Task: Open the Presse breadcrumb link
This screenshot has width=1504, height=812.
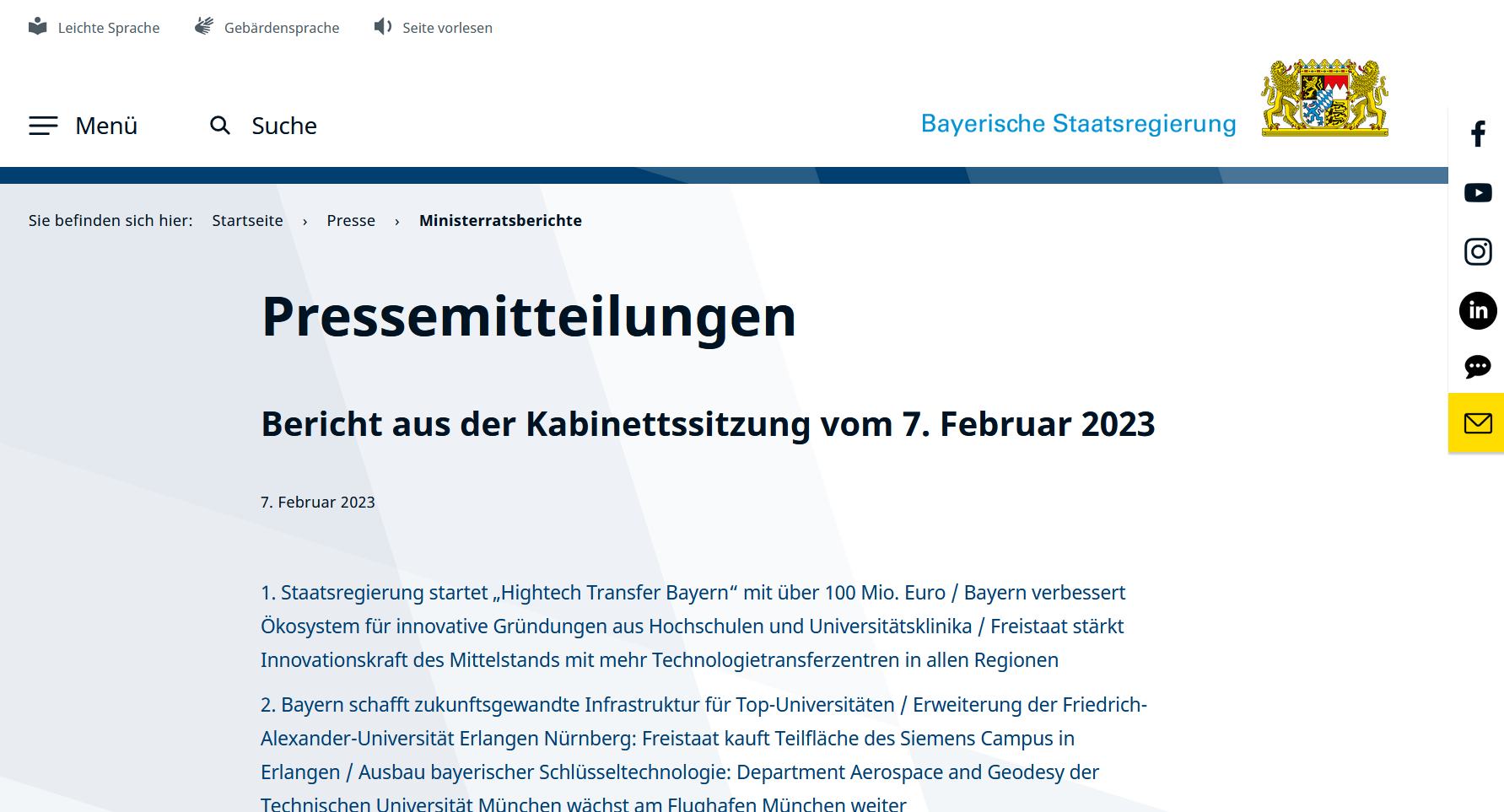Action: pyautogui.click(x=351, y=220)
